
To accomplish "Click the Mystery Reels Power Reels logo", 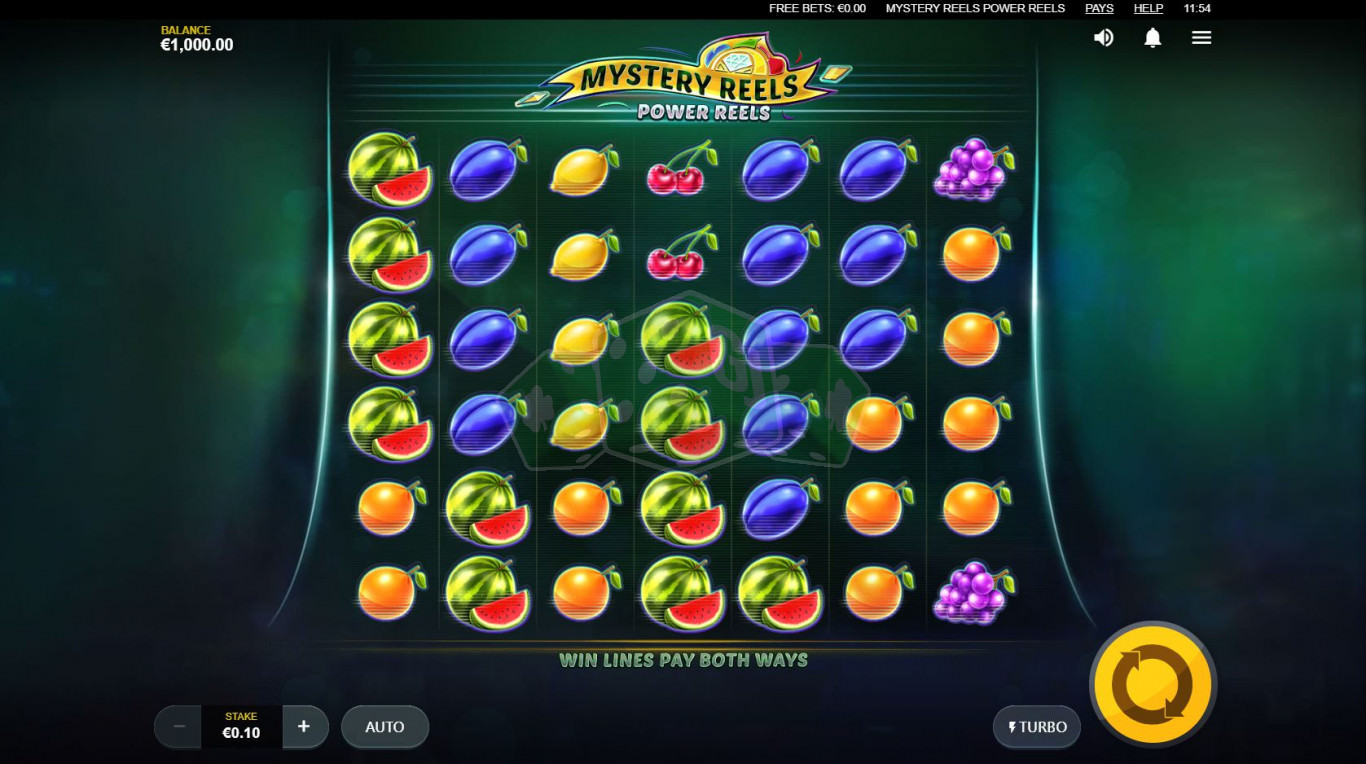I will point(684,79).
